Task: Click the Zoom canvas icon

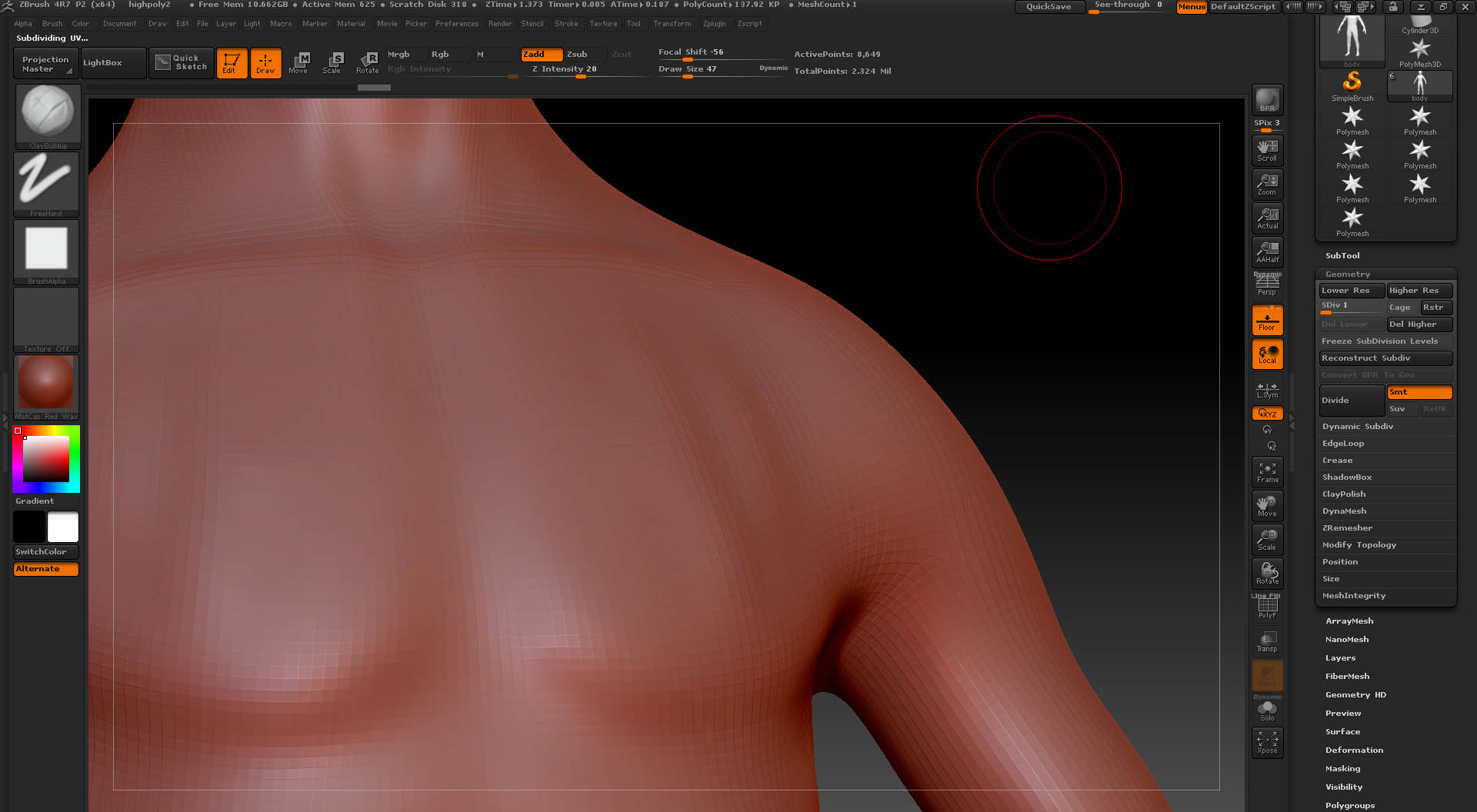Action: pos(1267,184)
